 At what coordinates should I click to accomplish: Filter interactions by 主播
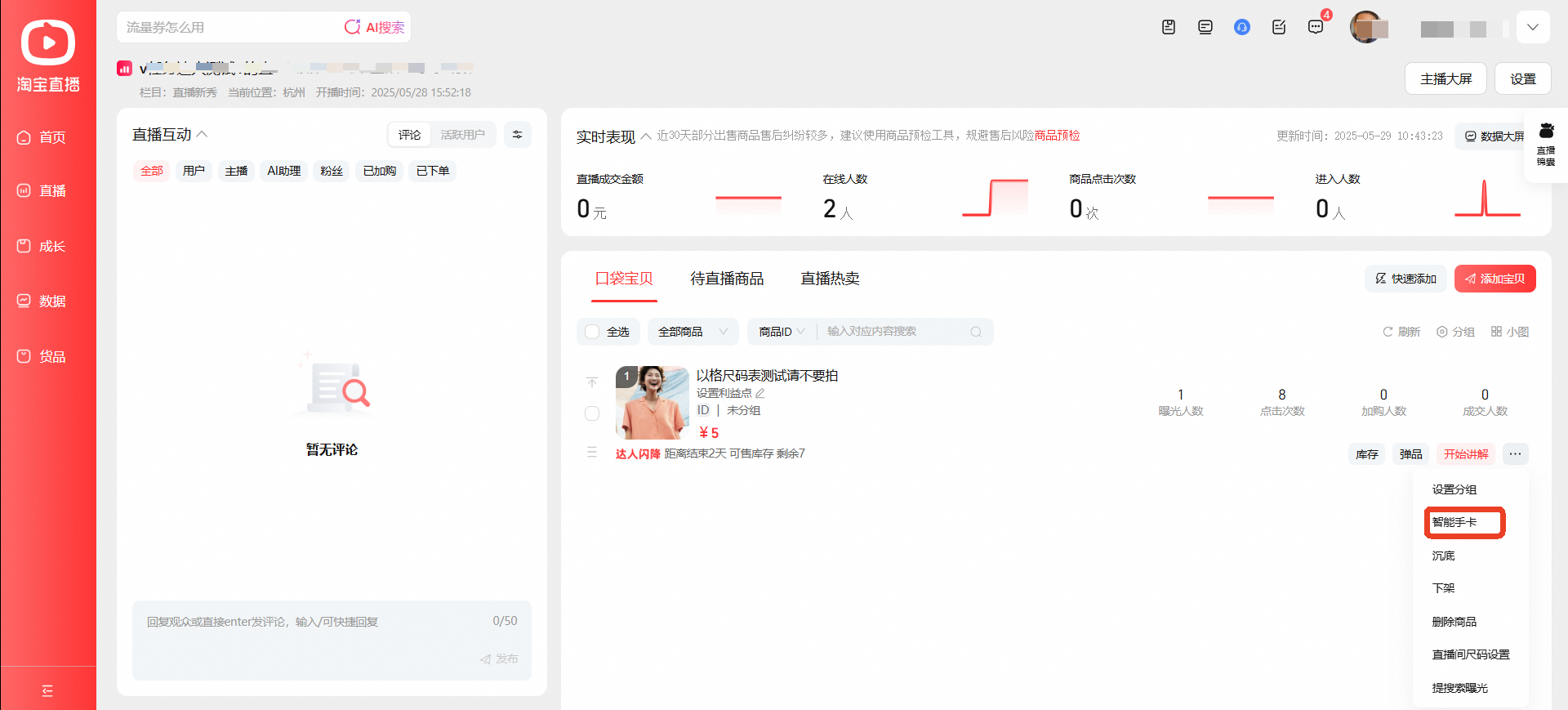237,171
